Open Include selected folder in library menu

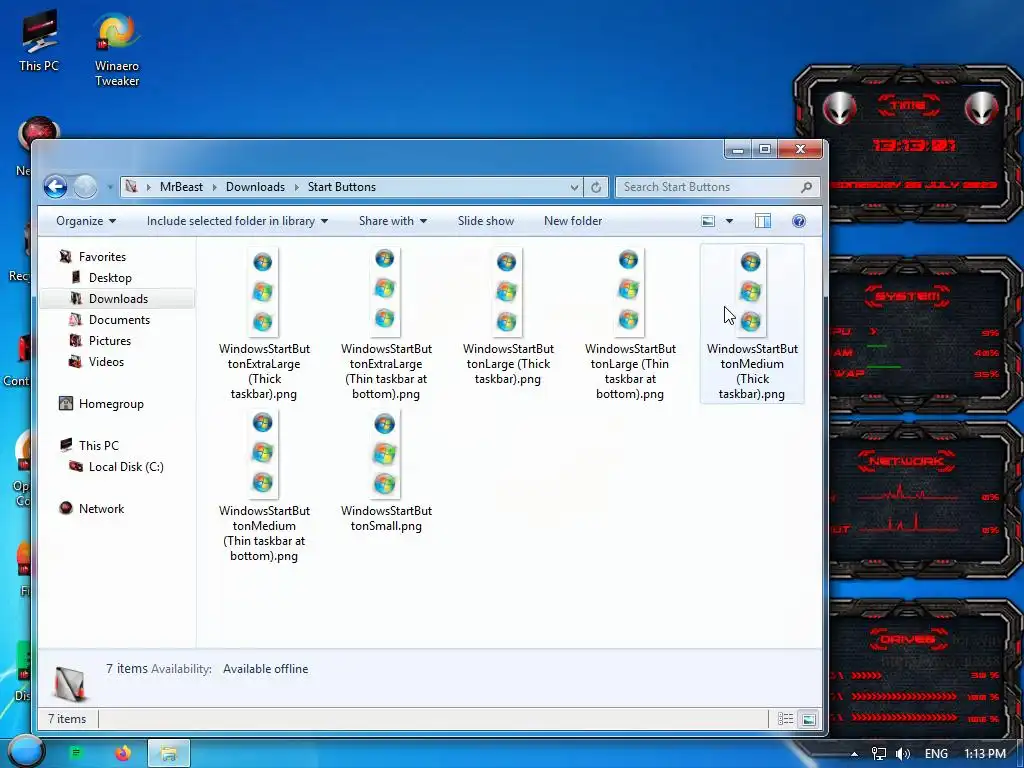[x=237, y=221]
